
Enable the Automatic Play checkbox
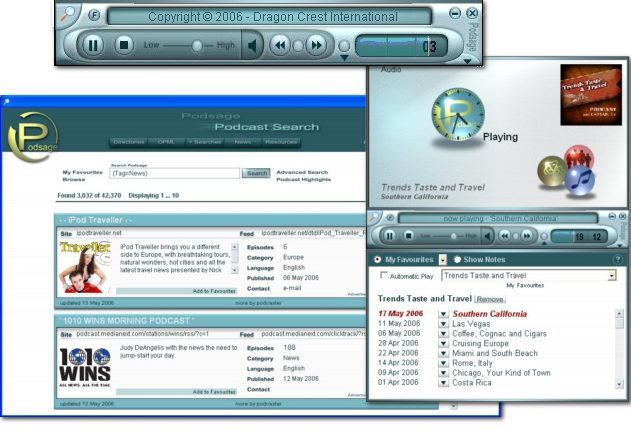tap(384, 276)
